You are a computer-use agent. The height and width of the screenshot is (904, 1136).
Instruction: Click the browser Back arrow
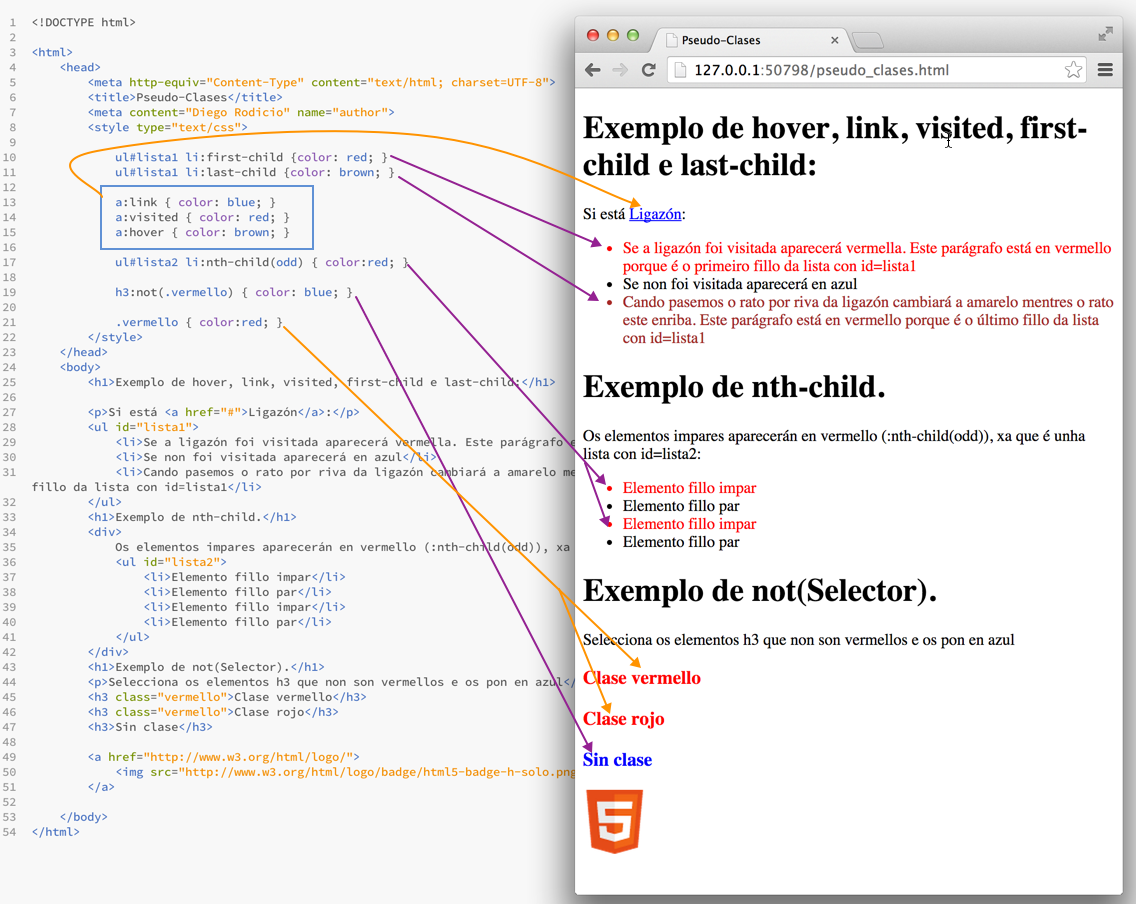point(593,70)
